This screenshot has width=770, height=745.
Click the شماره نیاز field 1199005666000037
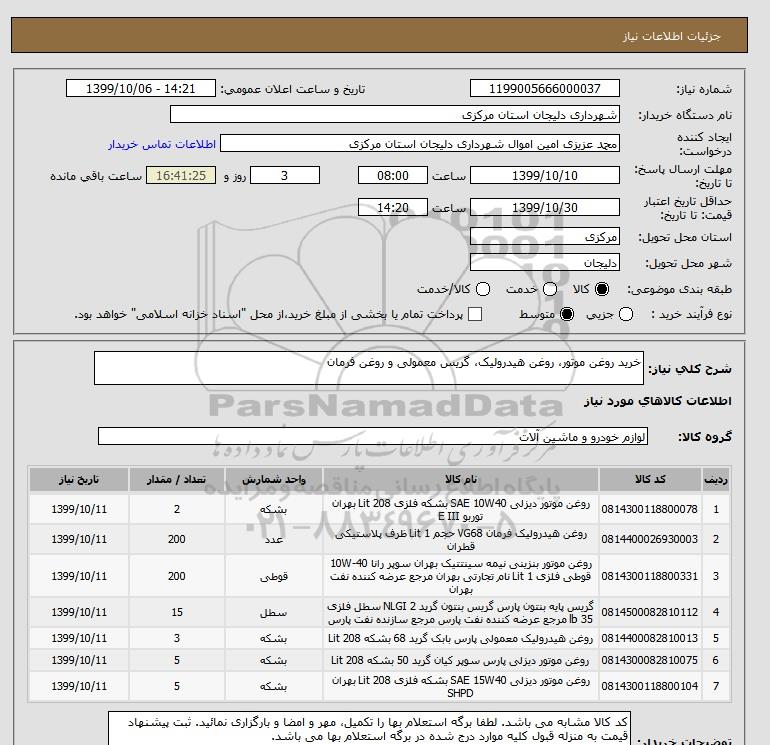[545, 89]
